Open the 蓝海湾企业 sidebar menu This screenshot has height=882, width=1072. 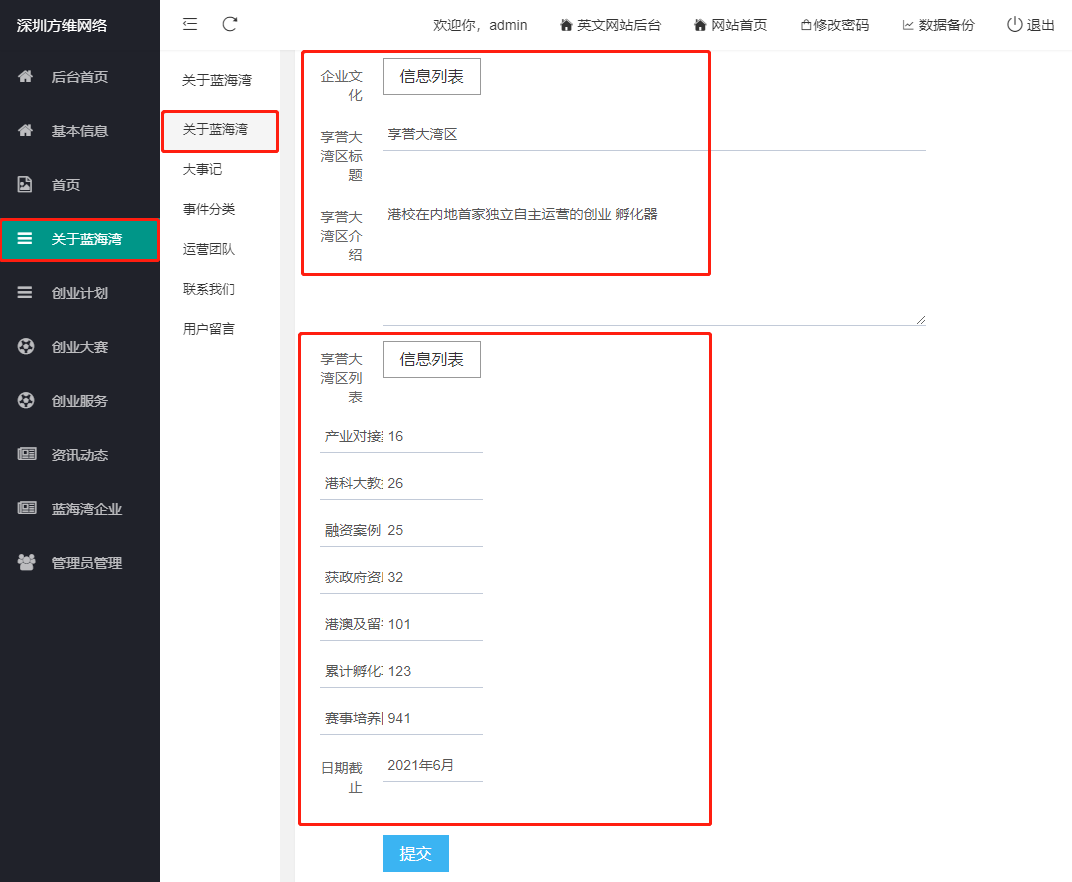(x=87, y=509)
